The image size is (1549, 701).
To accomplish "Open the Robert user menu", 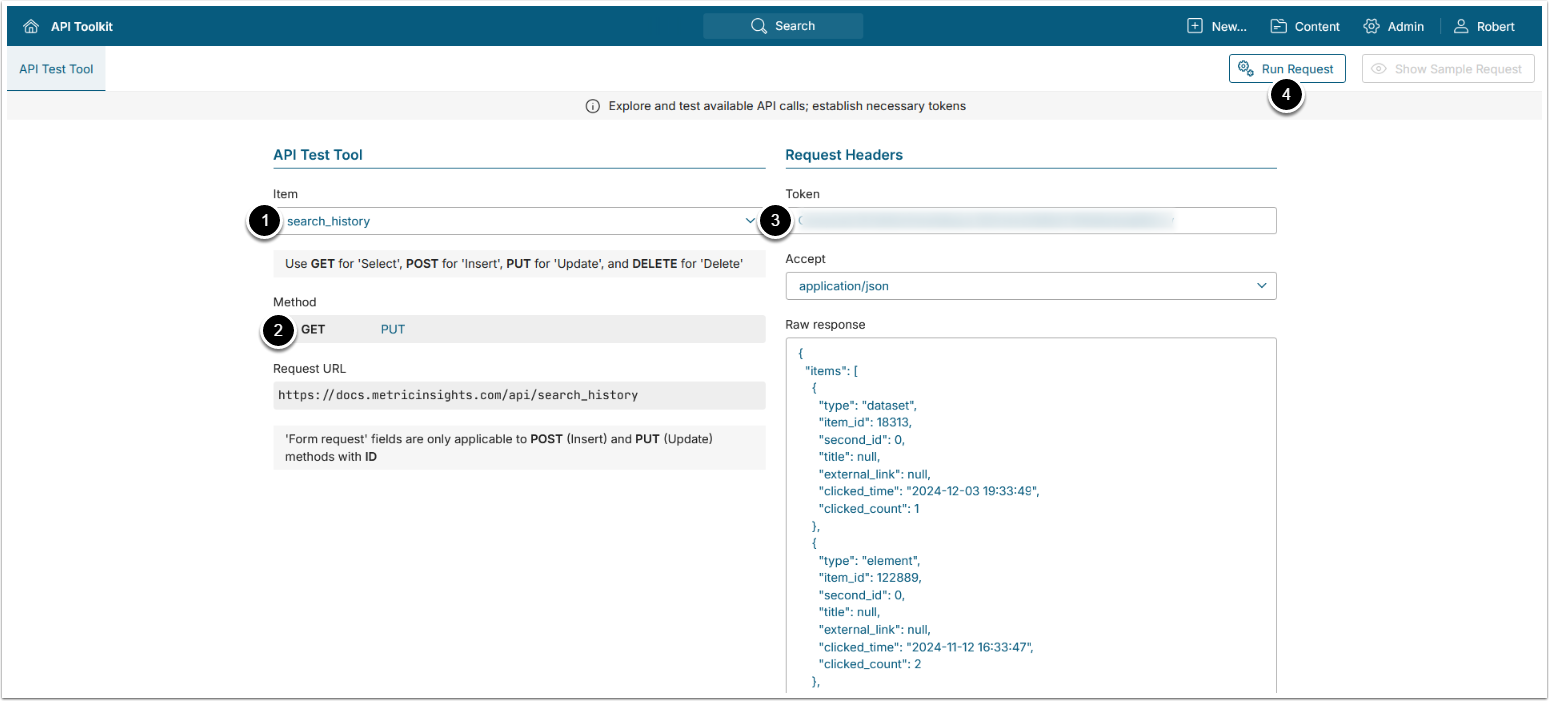I will coord(1484,27).
